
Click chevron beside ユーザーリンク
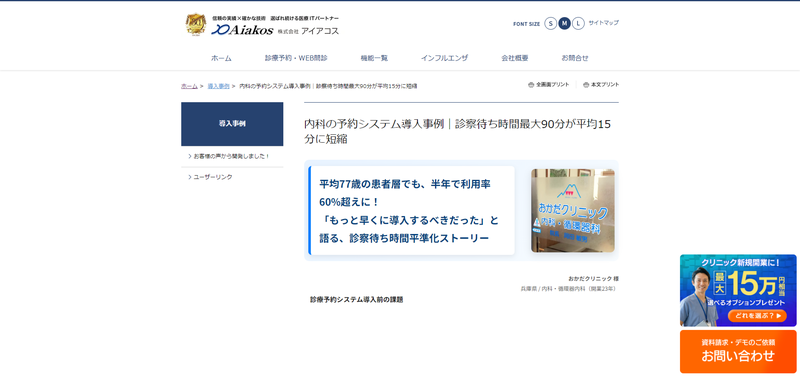pos(190,177)
